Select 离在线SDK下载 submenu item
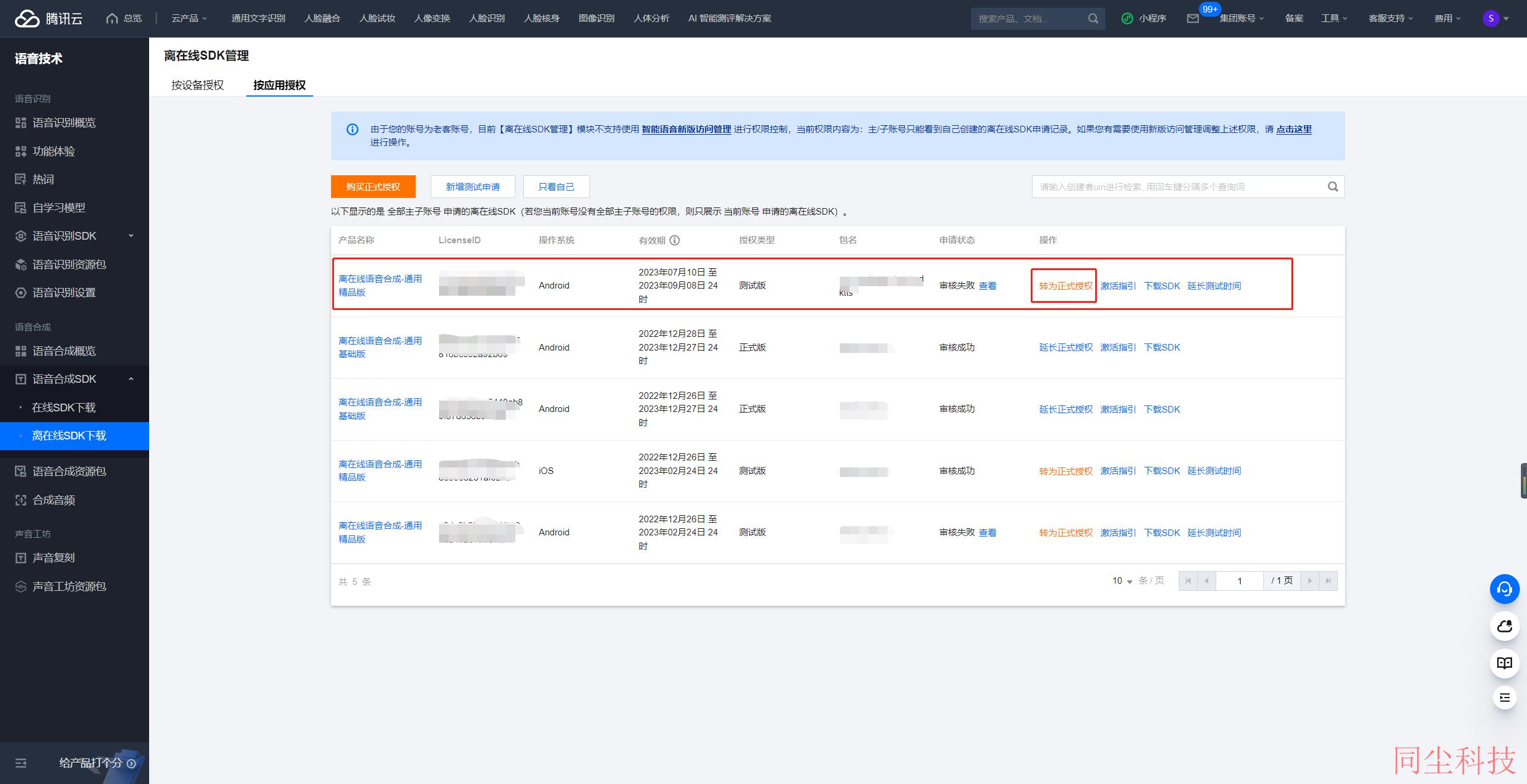Screen dimensions: 1527x784 coord(75,436)
